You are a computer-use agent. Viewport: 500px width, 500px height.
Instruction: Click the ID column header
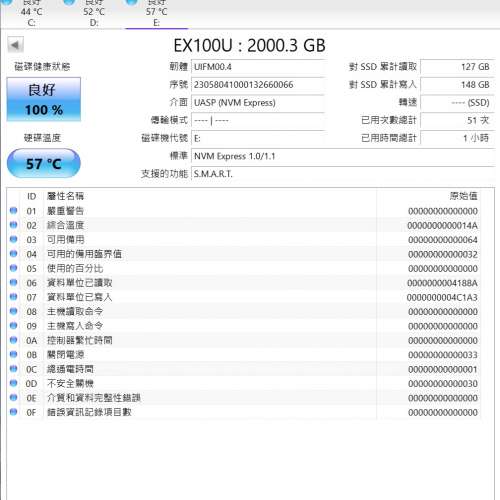32,196
